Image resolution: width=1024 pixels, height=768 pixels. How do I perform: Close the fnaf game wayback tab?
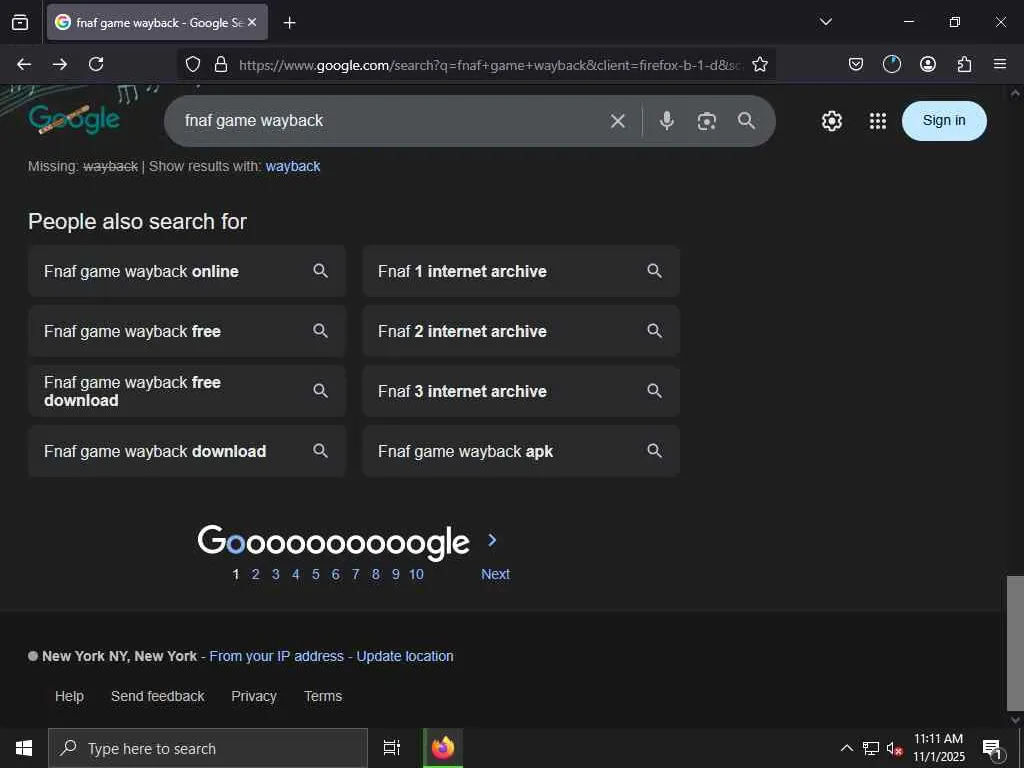[252, 22]
